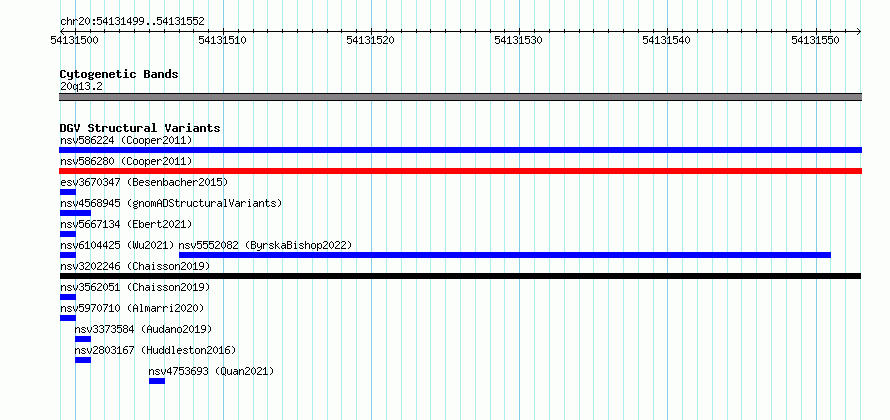Image resolution: width=890 pixels, height=420 pixels.
Task: Click the 20q13.2 band label
Action: click(x=81, y=87)
